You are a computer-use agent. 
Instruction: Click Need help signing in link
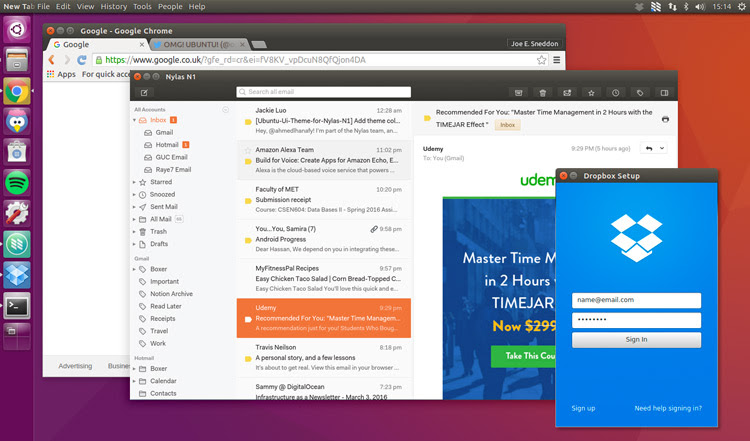[x=668, y=408]
